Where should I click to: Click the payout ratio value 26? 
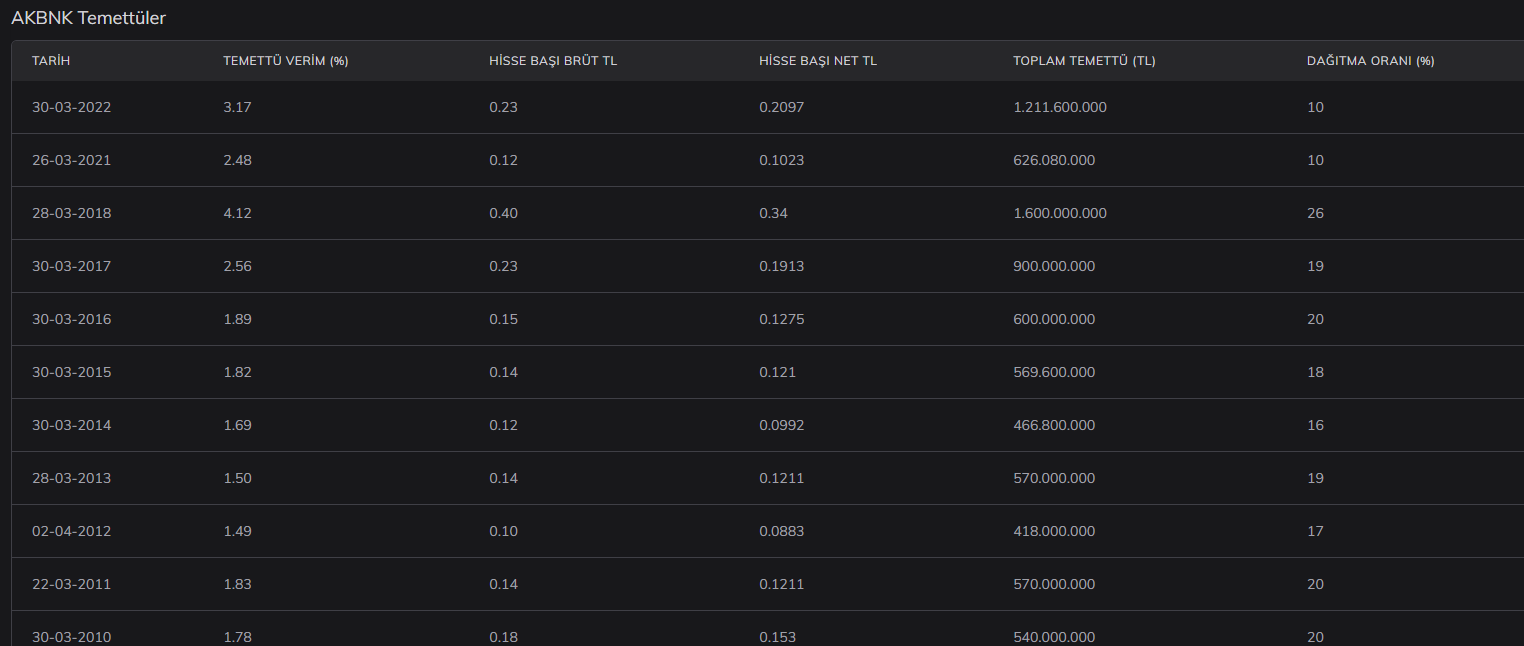point(1315,213)
